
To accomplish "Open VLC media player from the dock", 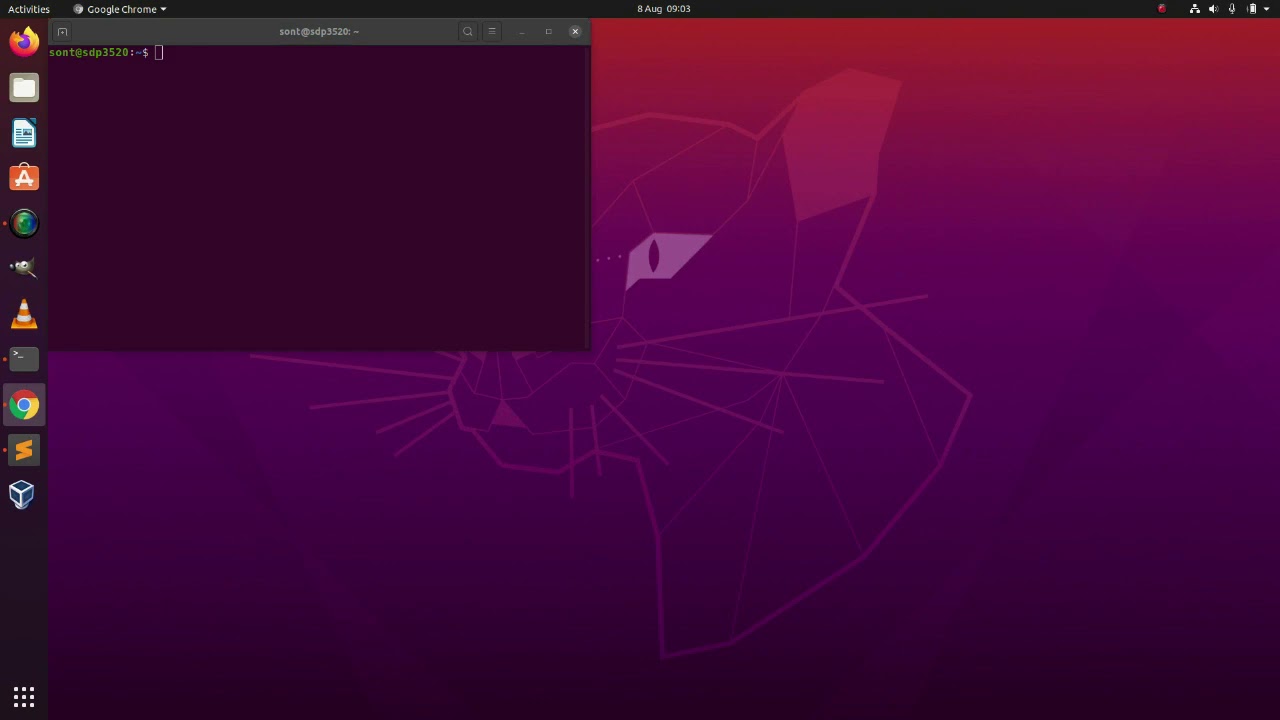I will click(x=24, y=314).
